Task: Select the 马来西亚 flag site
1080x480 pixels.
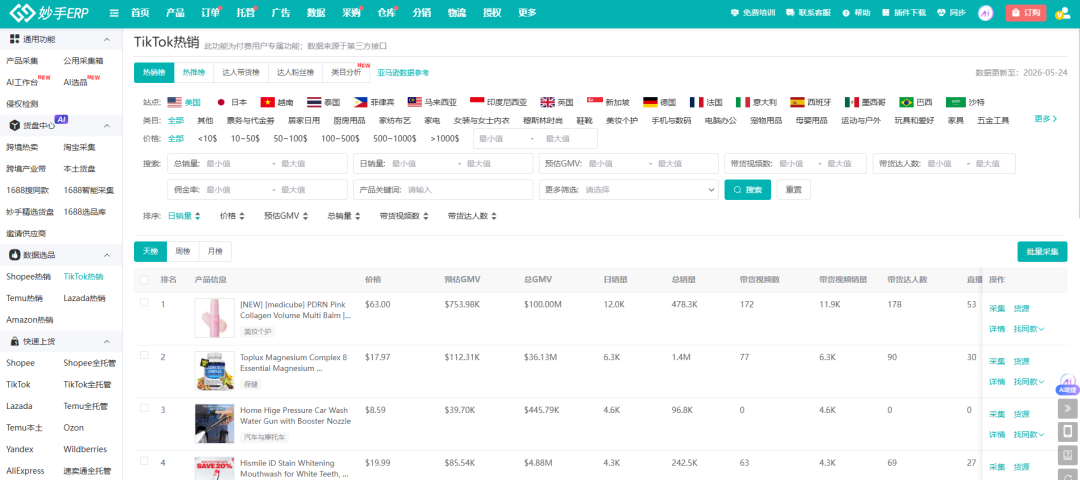Action: pyautogui.click(x=432, y=103)
